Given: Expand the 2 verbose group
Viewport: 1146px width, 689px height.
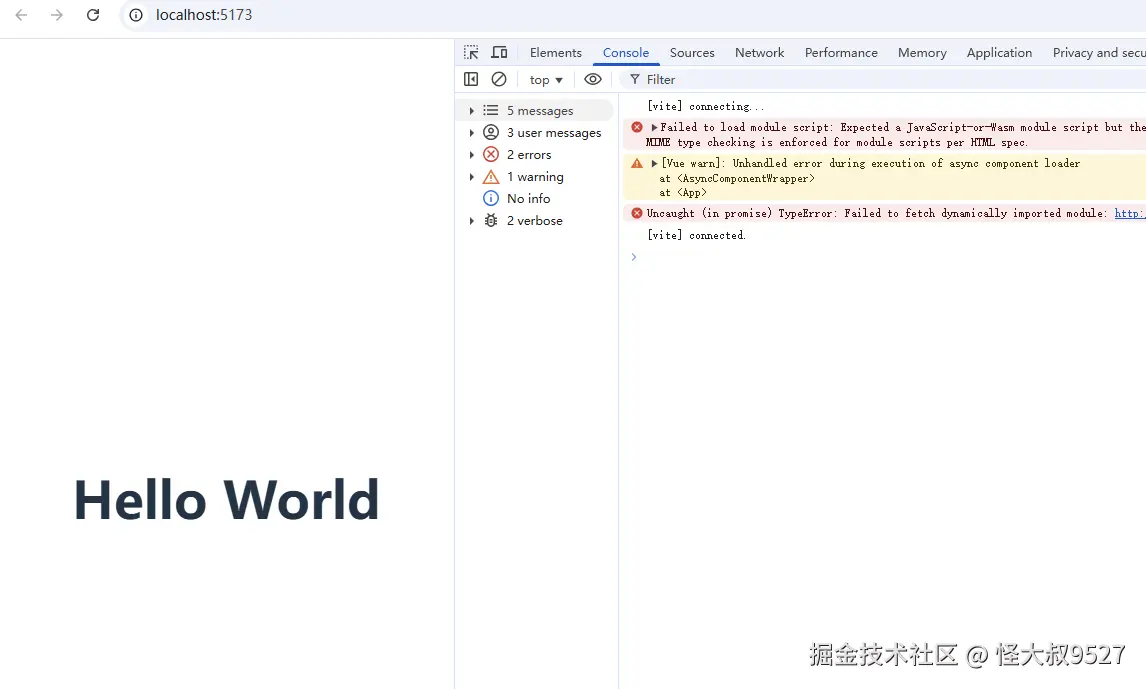Looking at the screenshot, I should coord(471,221).
